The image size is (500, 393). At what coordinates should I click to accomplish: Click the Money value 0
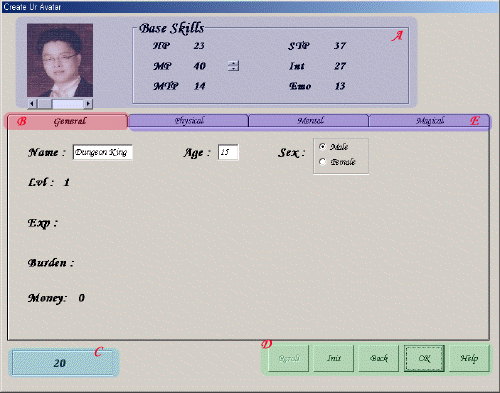(x=82, y=298)
